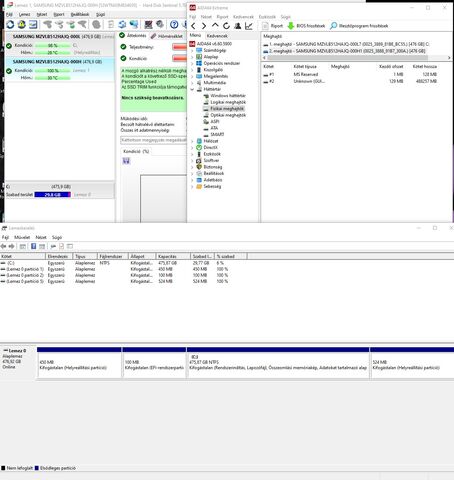Click the user icon in AIDA64 toolbar
454x480 pixels.
click(238, 26)
